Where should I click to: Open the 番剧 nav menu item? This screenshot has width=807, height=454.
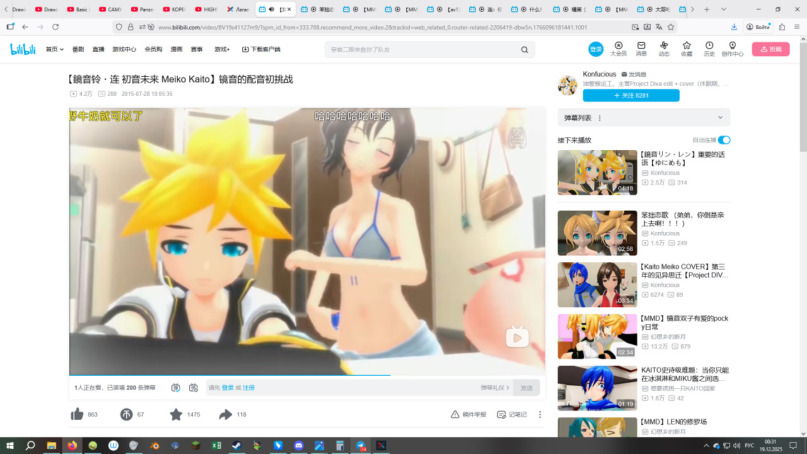[x=78, y=49]
